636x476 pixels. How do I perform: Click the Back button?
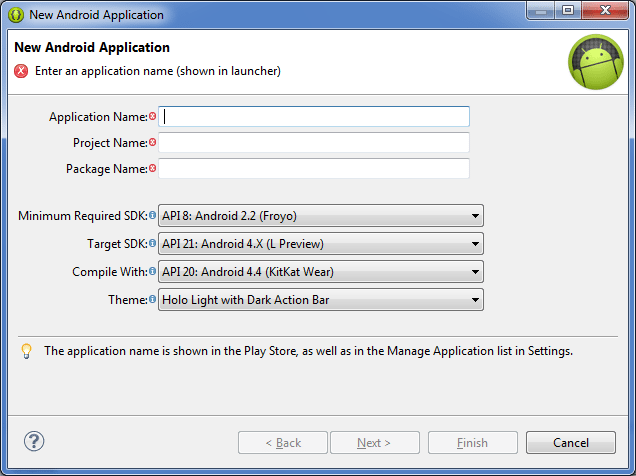283,442
